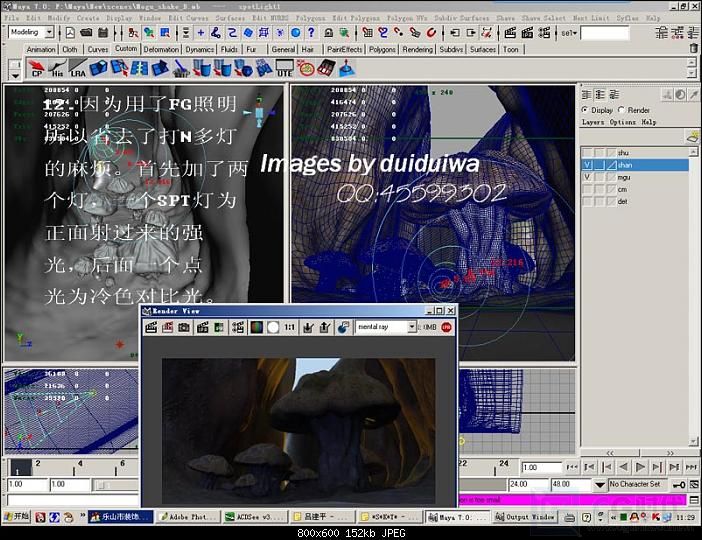Open the mental ray renderer dropdown
The height and width of the screenshot is (540, 702).
[x=412, y=327]
